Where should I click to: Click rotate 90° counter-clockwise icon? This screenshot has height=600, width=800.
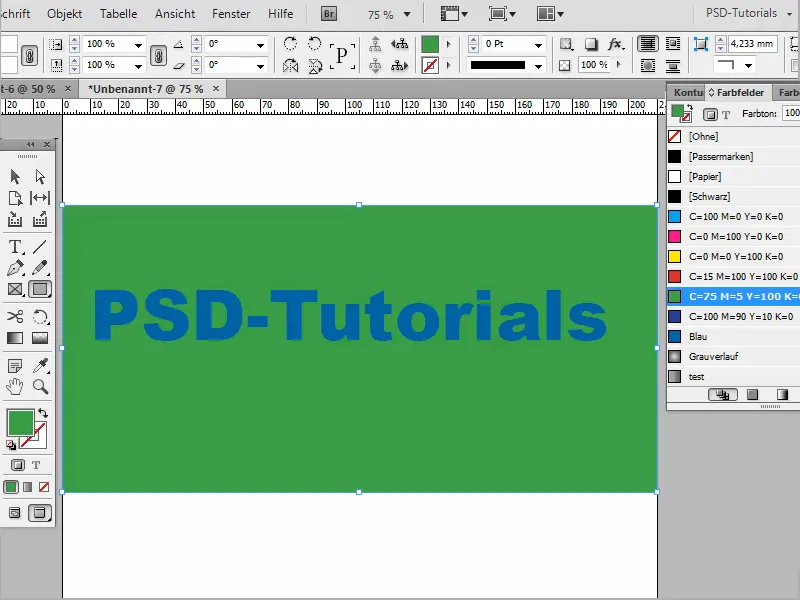pos(315,43)
